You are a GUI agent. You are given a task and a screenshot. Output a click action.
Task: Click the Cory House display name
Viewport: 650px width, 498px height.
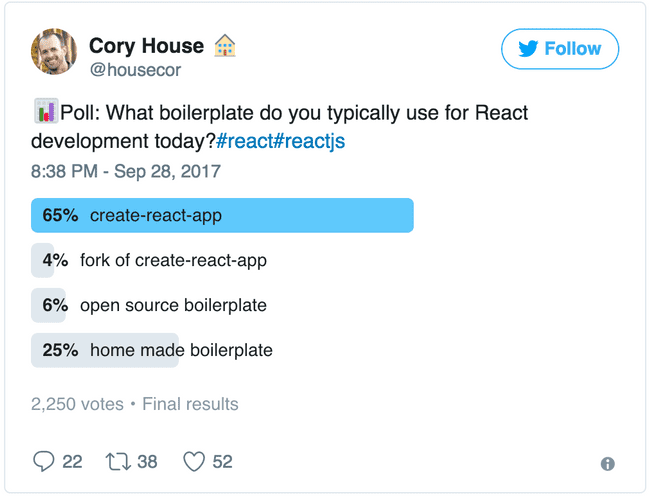pos(146,46)
